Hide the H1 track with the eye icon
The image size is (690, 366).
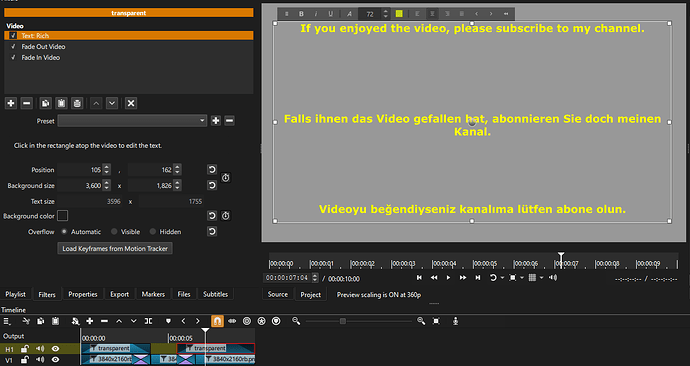pos(55,349)
